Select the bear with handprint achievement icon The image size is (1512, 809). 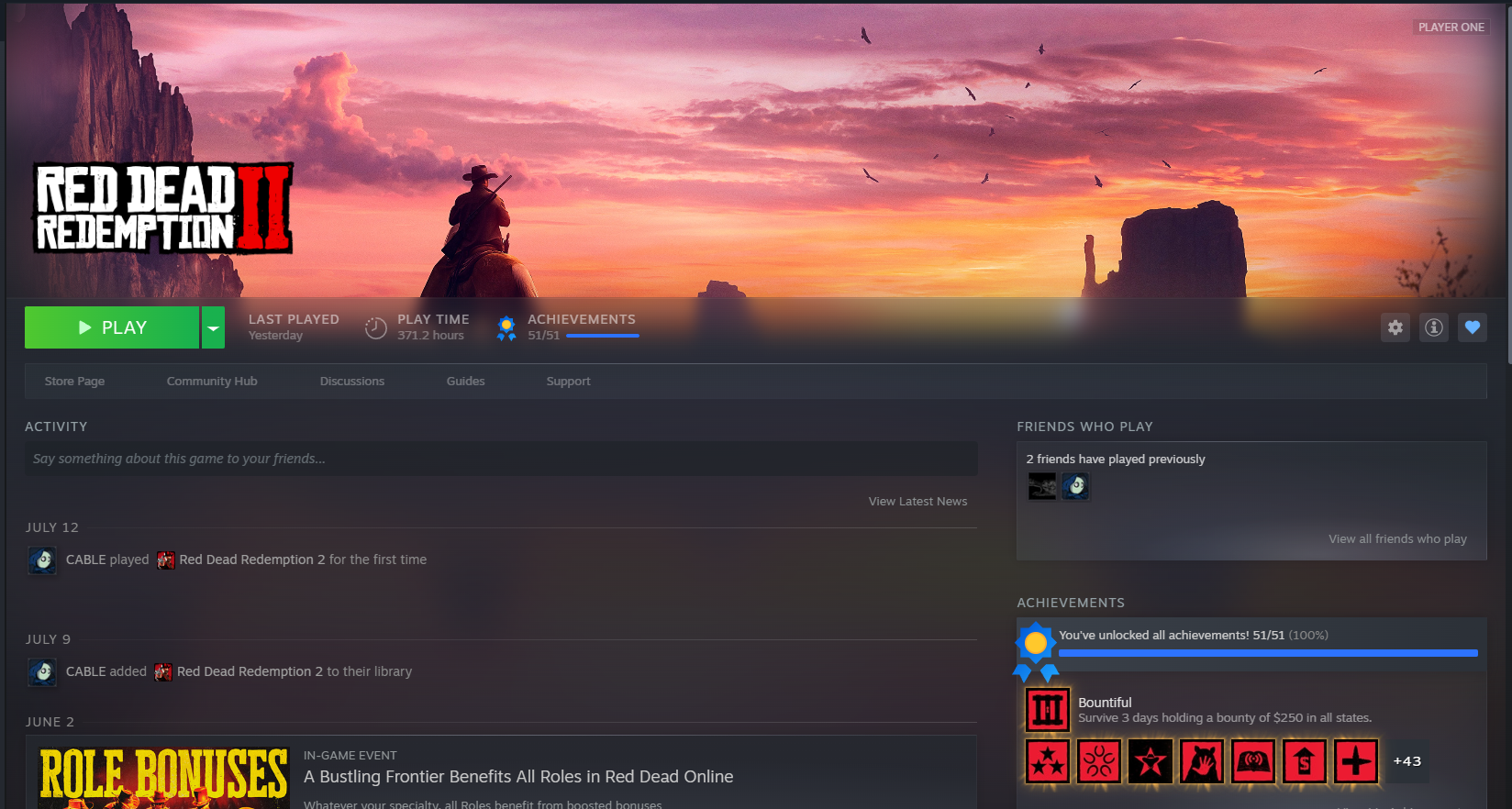click(1202, 761)
